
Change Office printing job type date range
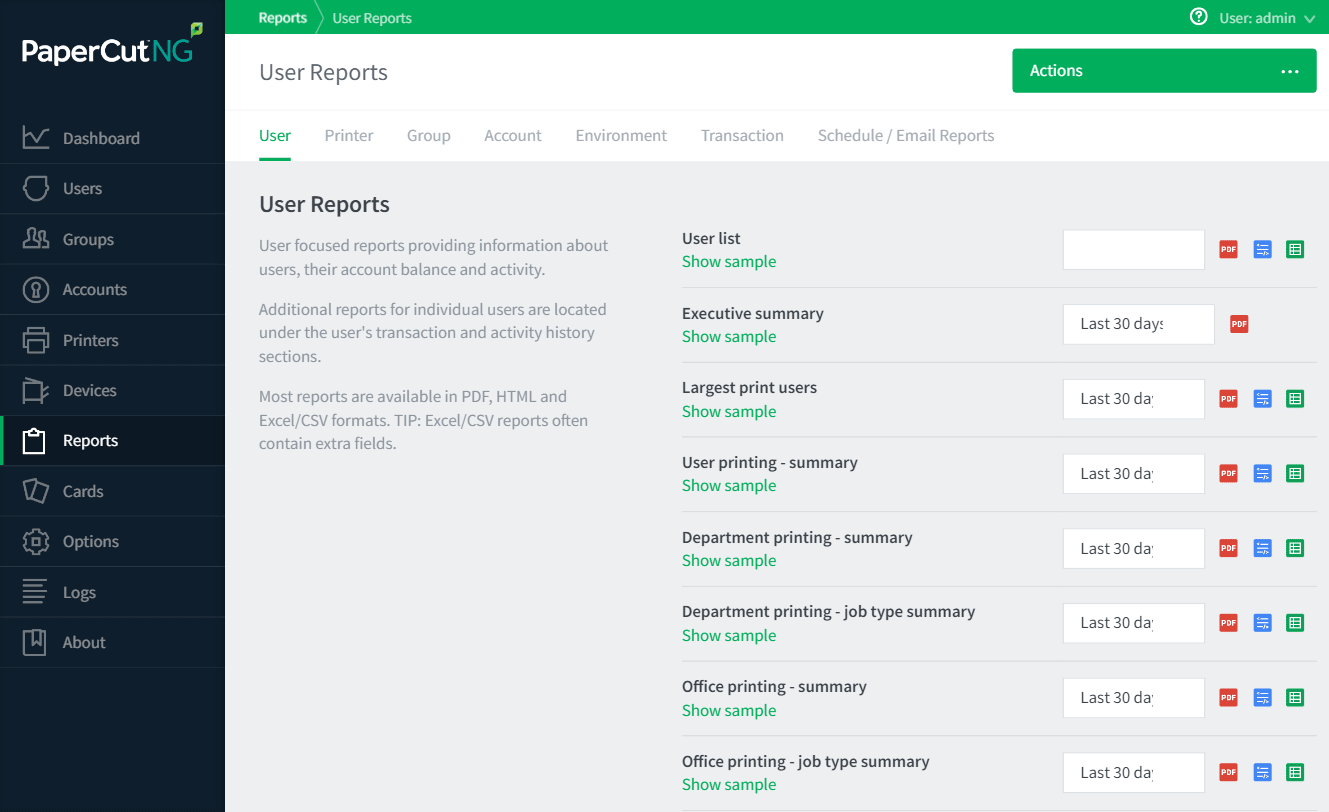click(1134, 772)
